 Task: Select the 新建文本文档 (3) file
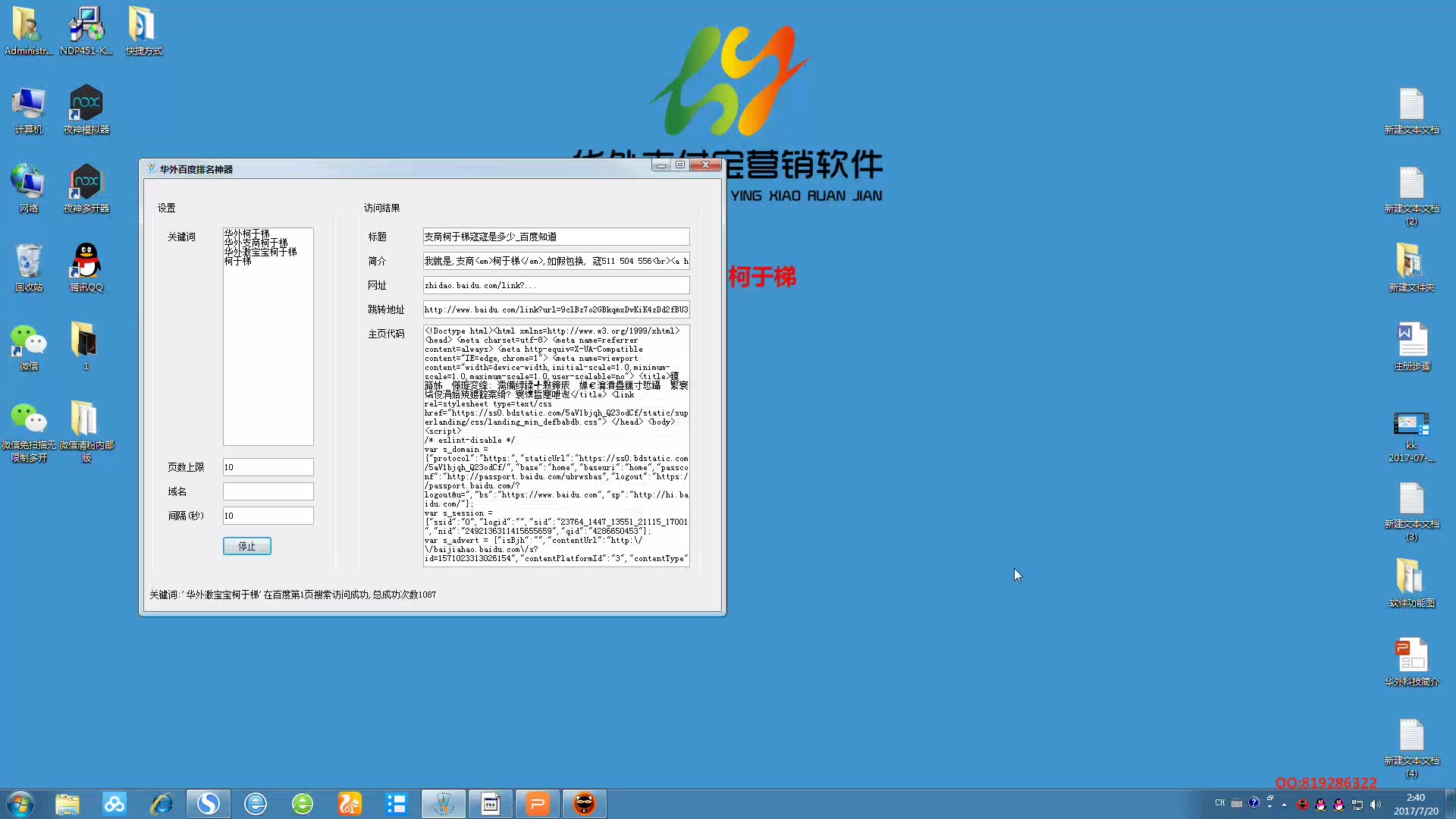[1411, 512]
